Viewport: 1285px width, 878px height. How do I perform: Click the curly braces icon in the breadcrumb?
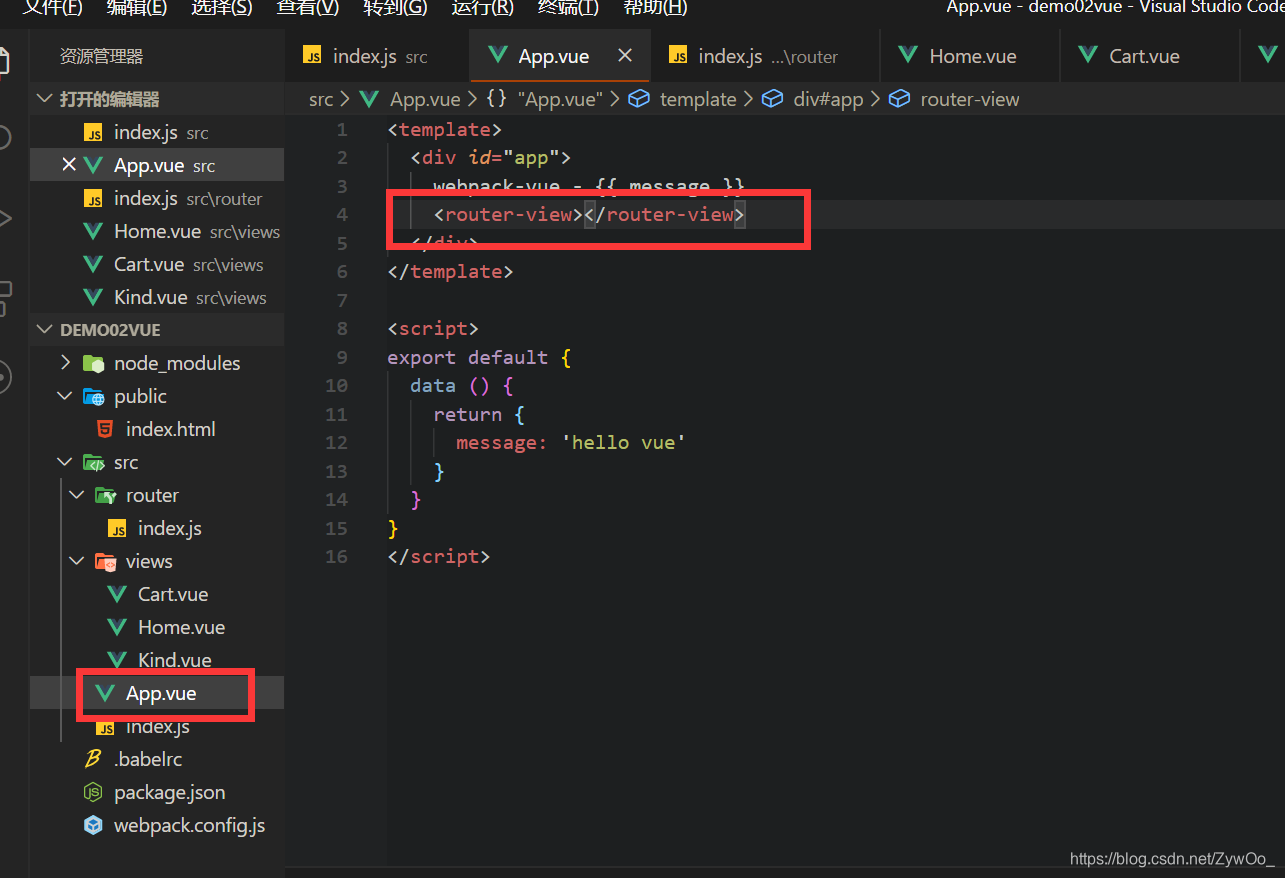pos(496,99)
